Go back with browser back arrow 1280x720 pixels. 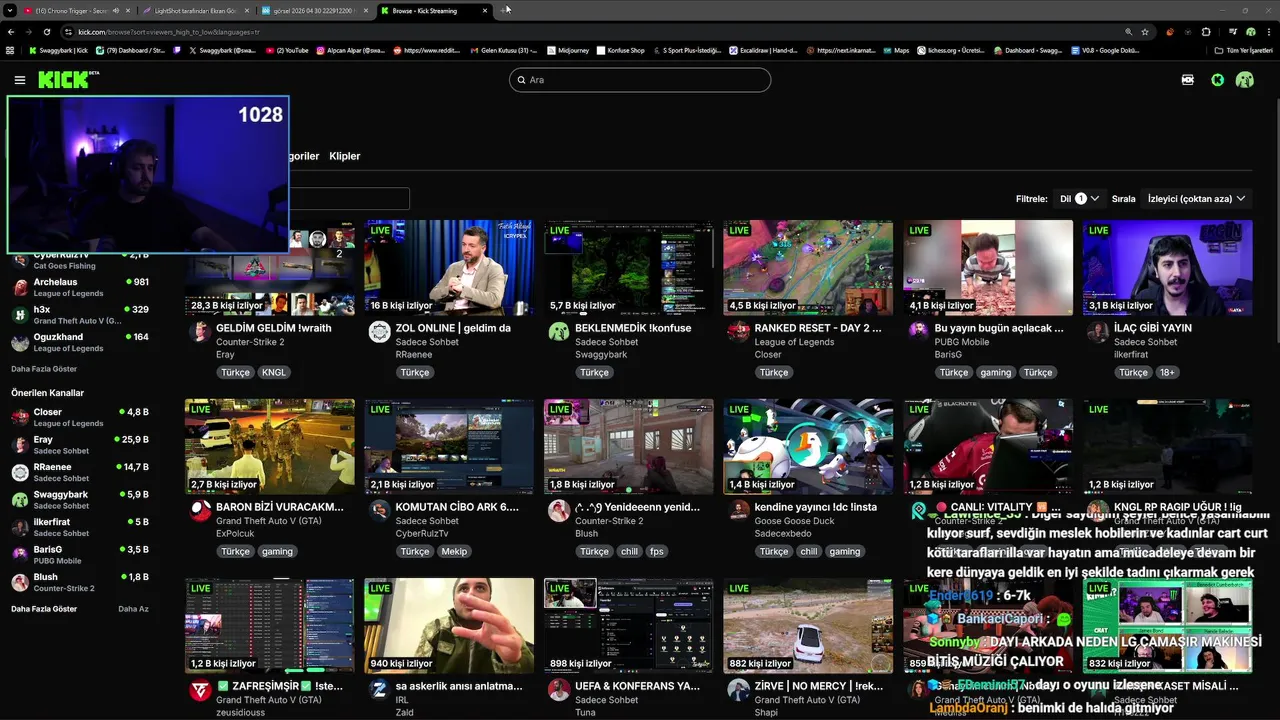pyautogui.click(x=11, y=32)
